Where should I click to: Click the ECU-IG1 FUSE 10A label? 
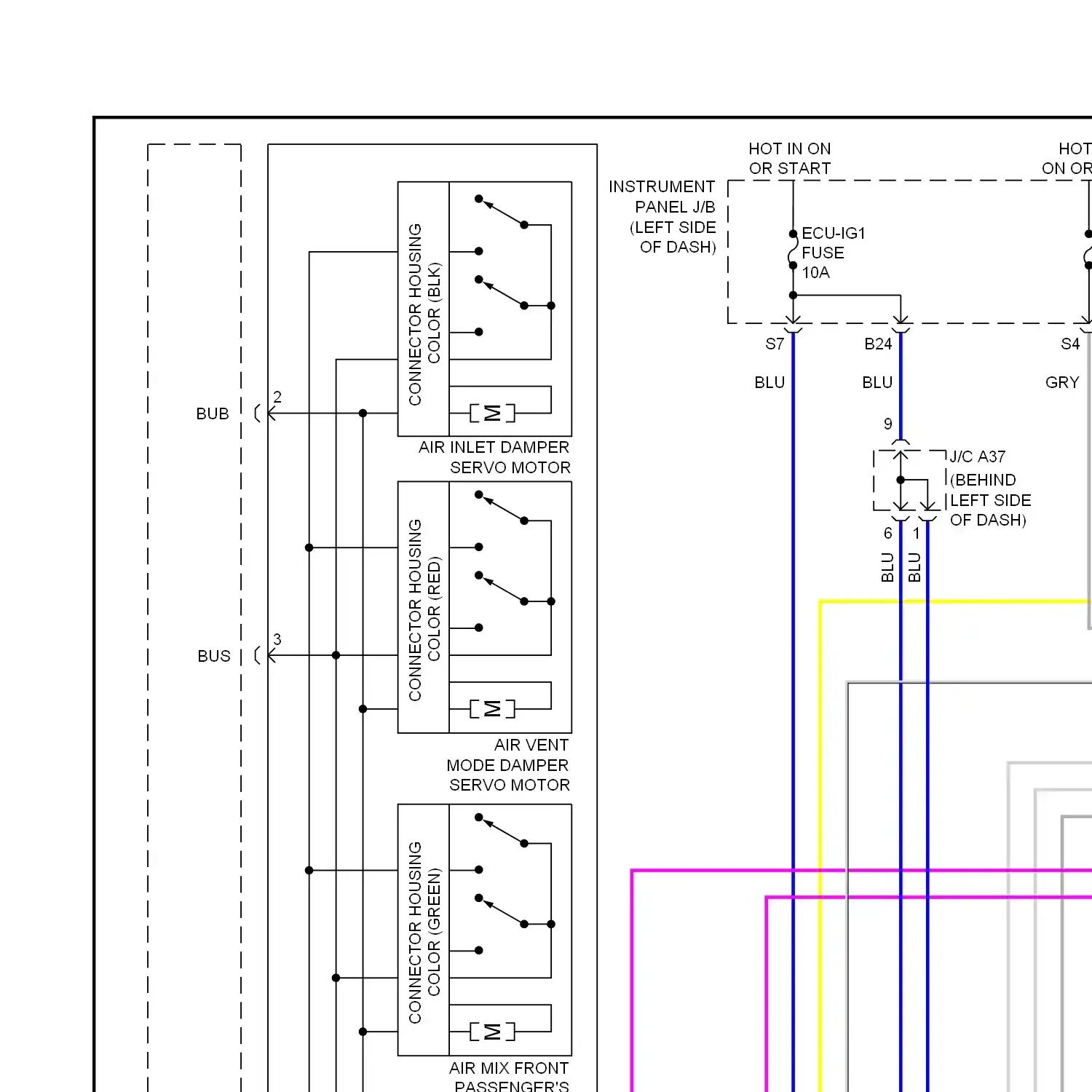pos(834,253)
